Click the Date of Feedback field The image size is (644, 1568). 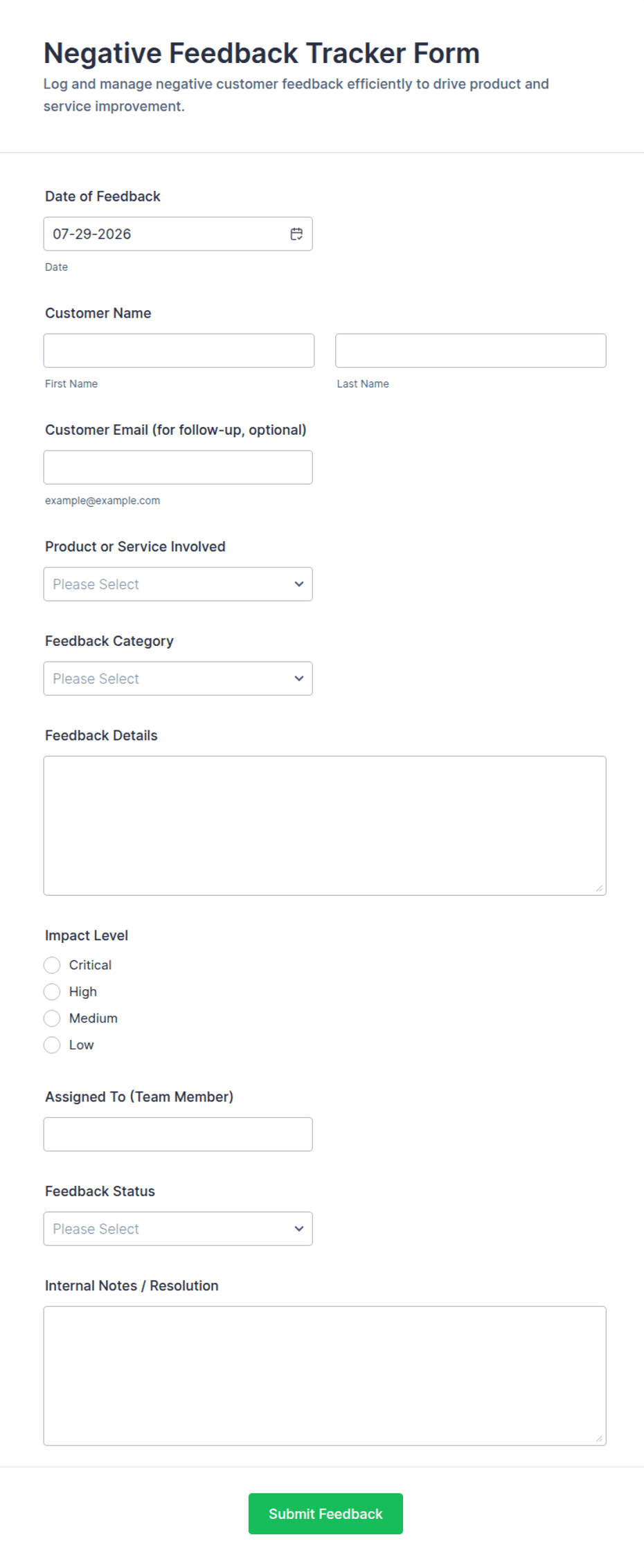click(178, 234)
